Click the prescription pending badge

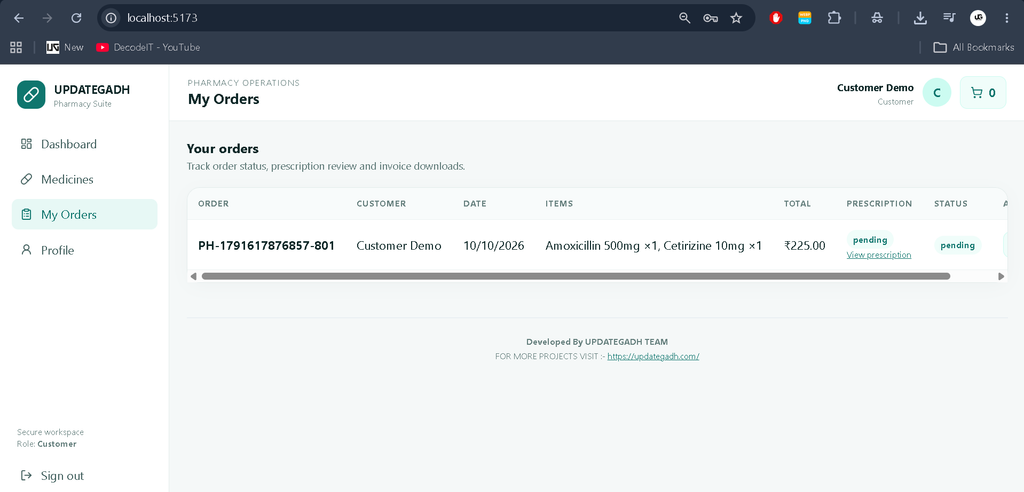870,240
